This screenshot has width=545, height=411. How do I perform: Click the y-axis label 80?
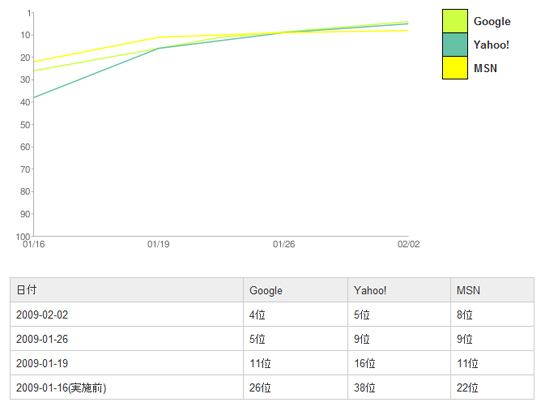pyautogui.click(x=25, y=192)
